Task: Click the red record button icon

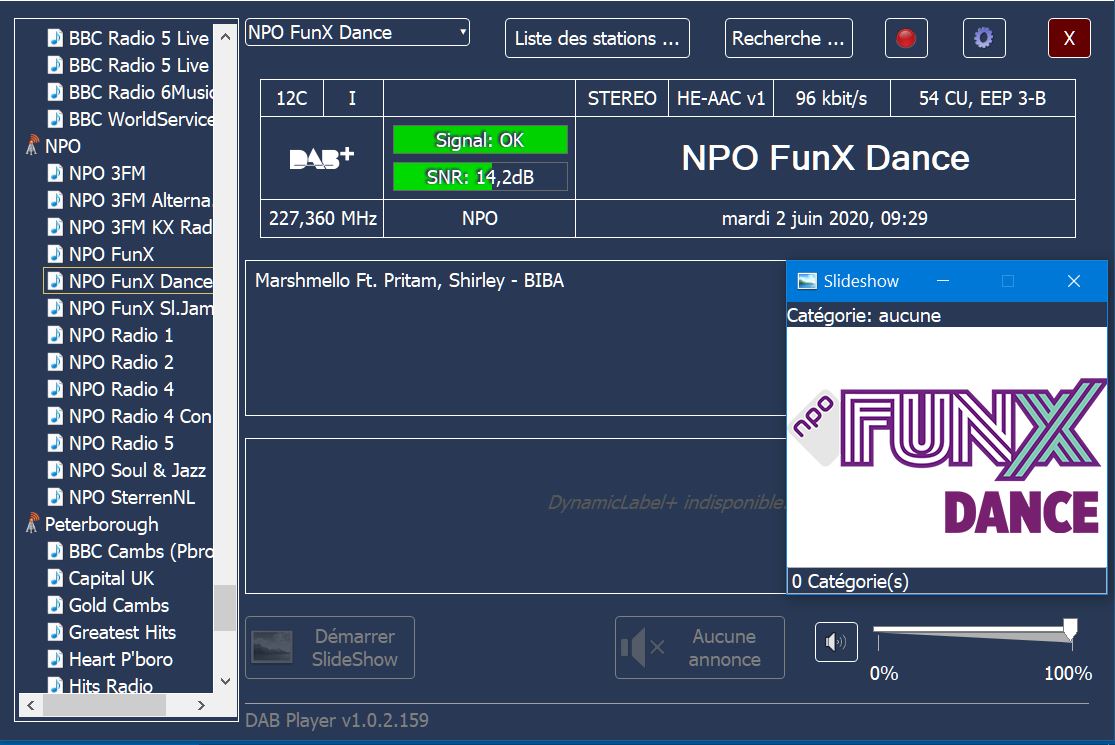Action: (x=906, y=38)
